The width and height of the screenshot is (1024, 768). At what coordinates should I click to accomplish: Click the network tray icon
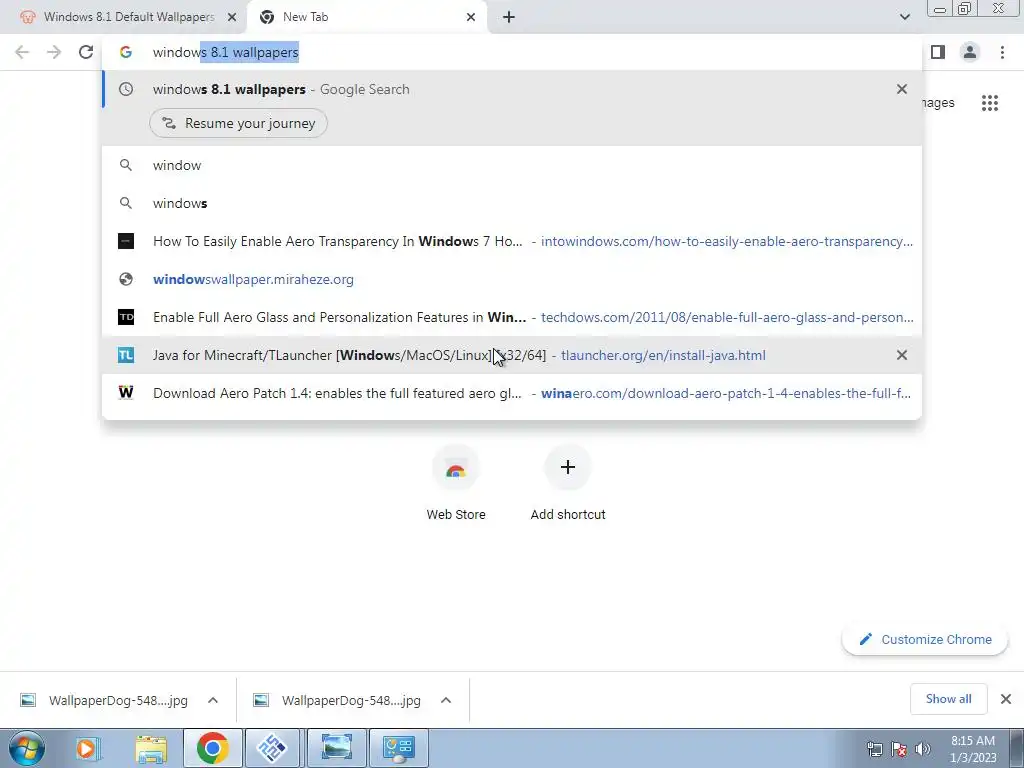coord(874,748)
